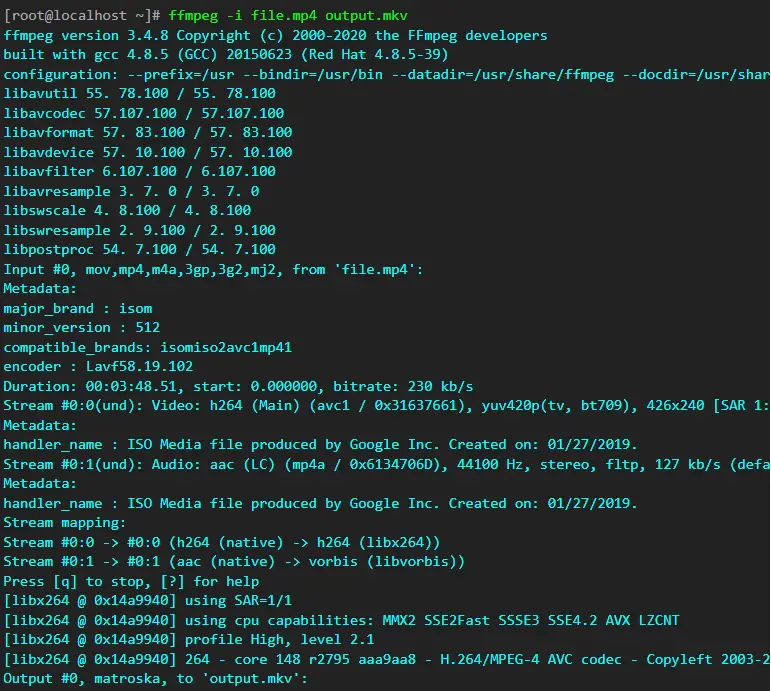Click the 'libavdevice 57. 10.100' line
Screen dimensions: 771x691
coord(148,152)
